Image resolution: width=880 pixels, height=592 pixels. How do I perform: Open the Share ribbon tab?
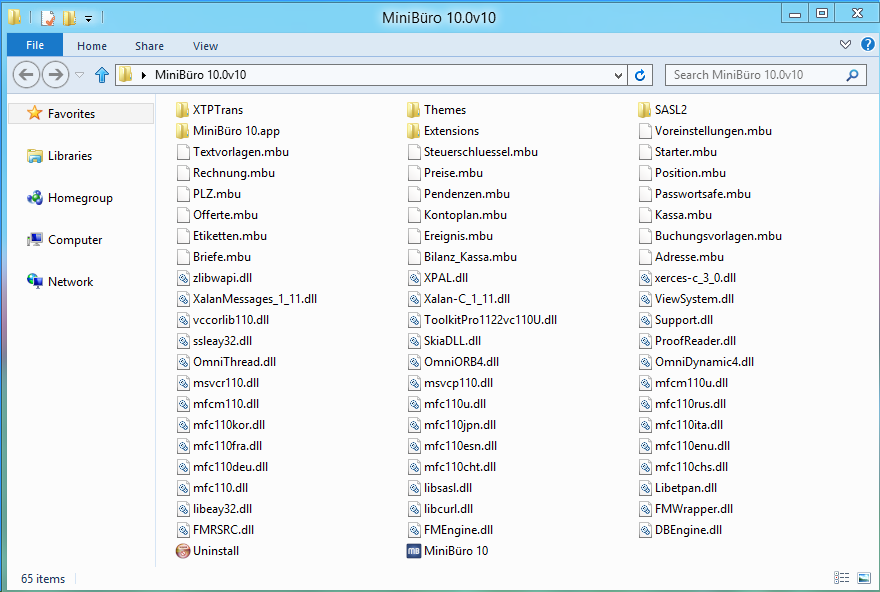pyautogui.click(x=149, y=46)
